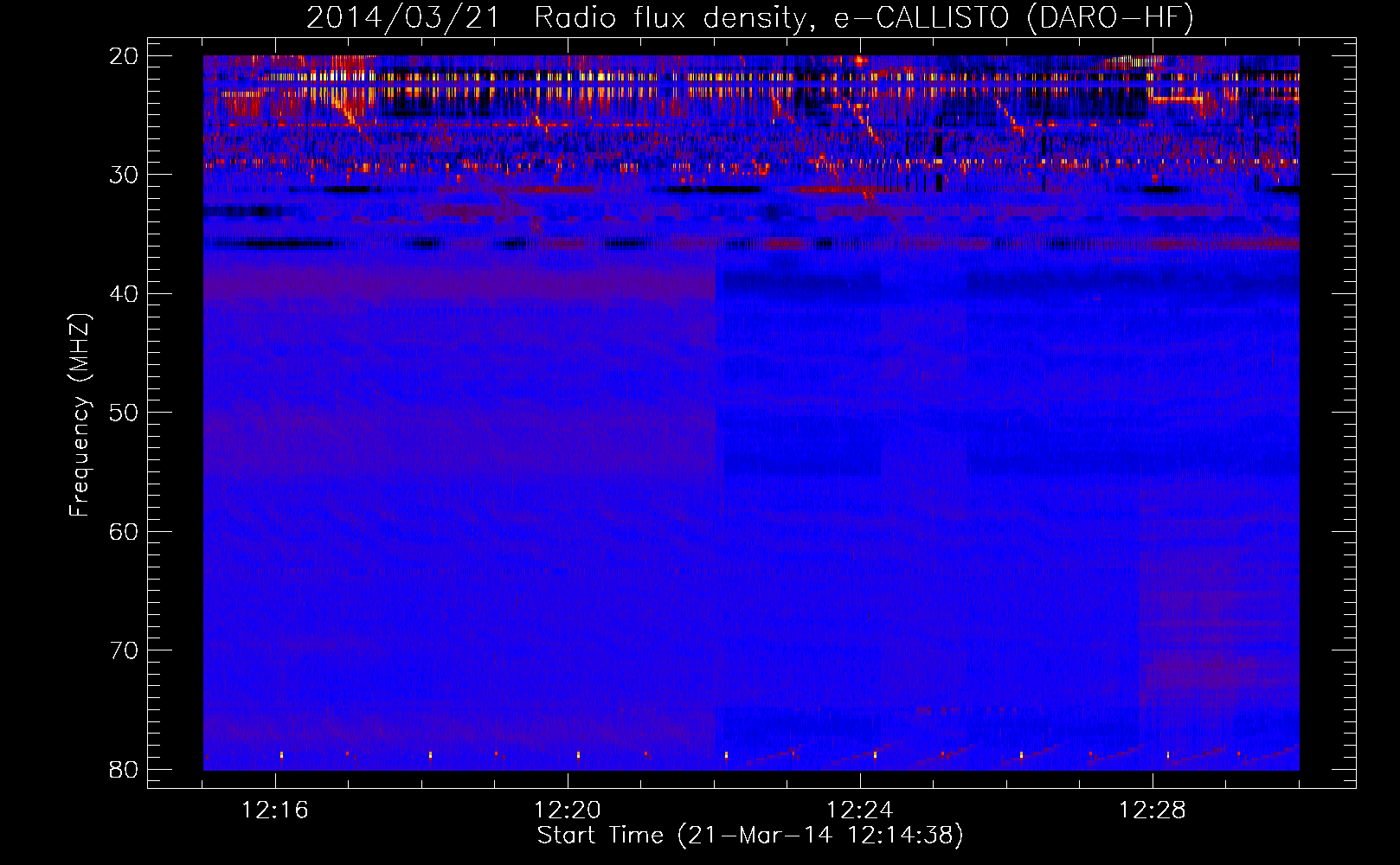The width and height of the screenshot is (1400, 865).
Task: Click the 80 MHz frequency tick label
Action: pyautogui.click(x=124, y=769)
